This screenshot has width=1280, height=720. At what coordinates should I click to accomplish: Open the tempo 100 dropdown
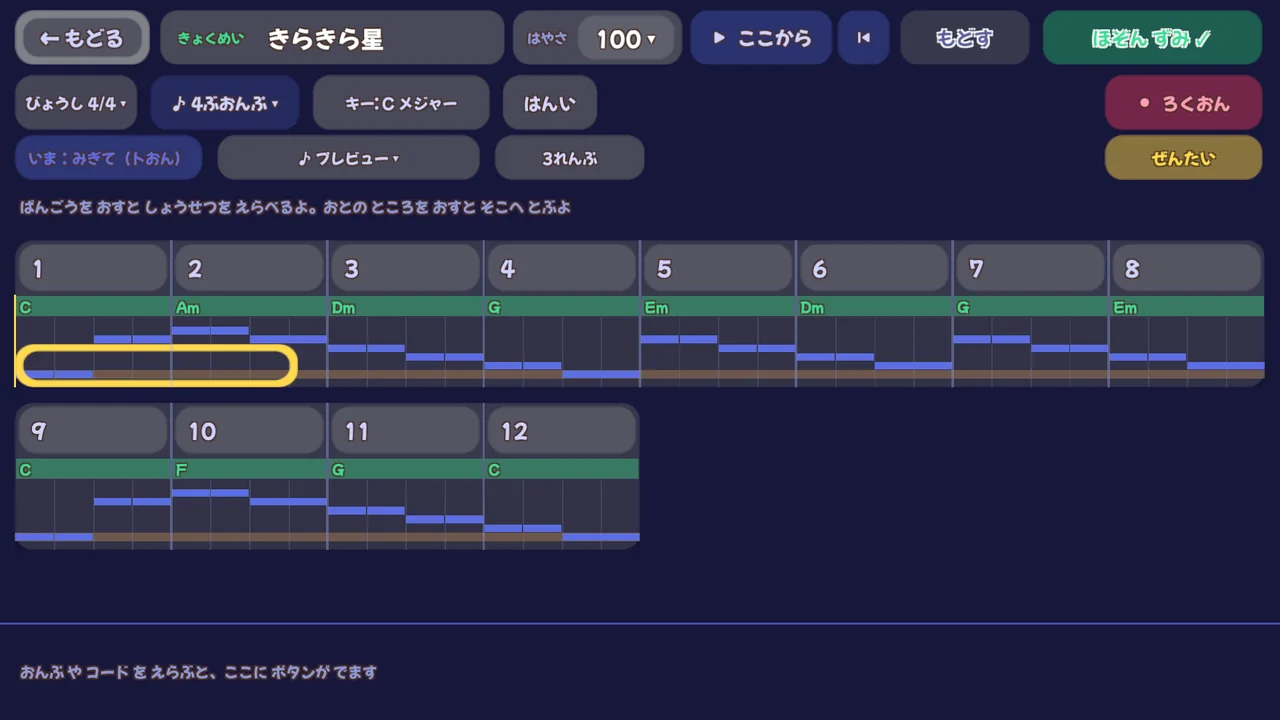pyautogui.click(x=628, y=39)
